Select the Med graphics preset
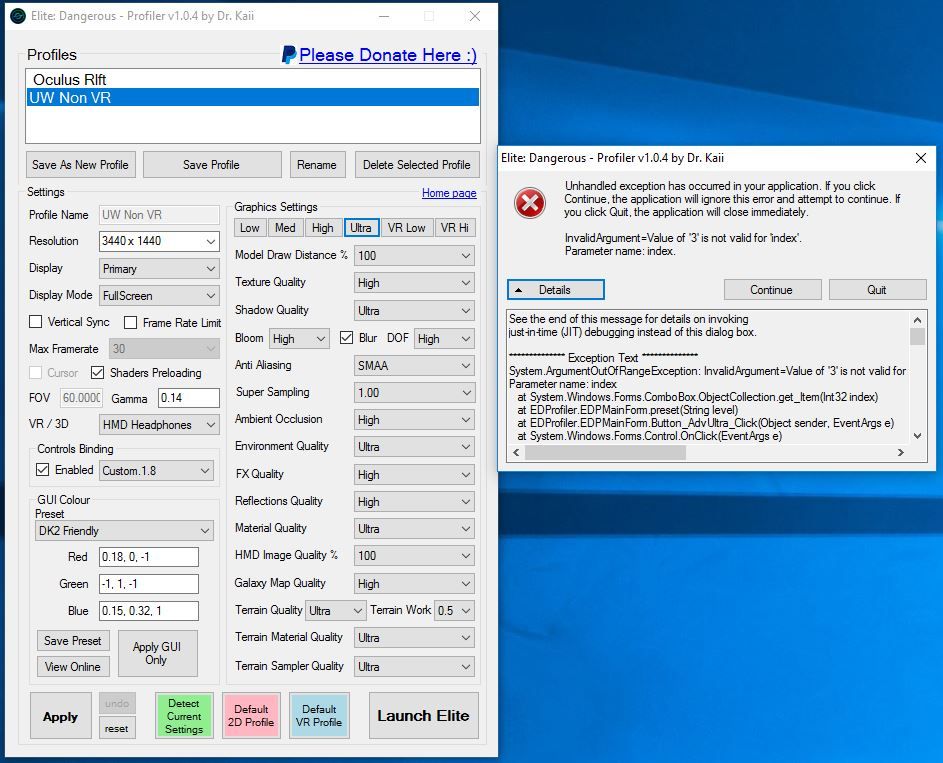 [285, 228]
